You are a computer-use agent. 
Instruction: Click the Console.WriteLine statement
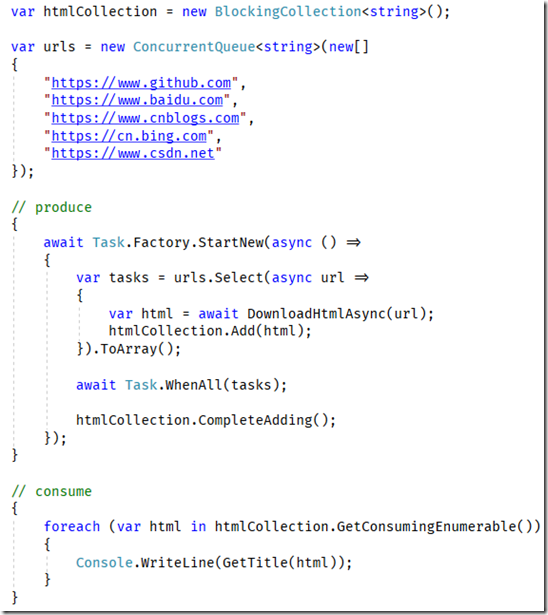[x=214, y=562]
